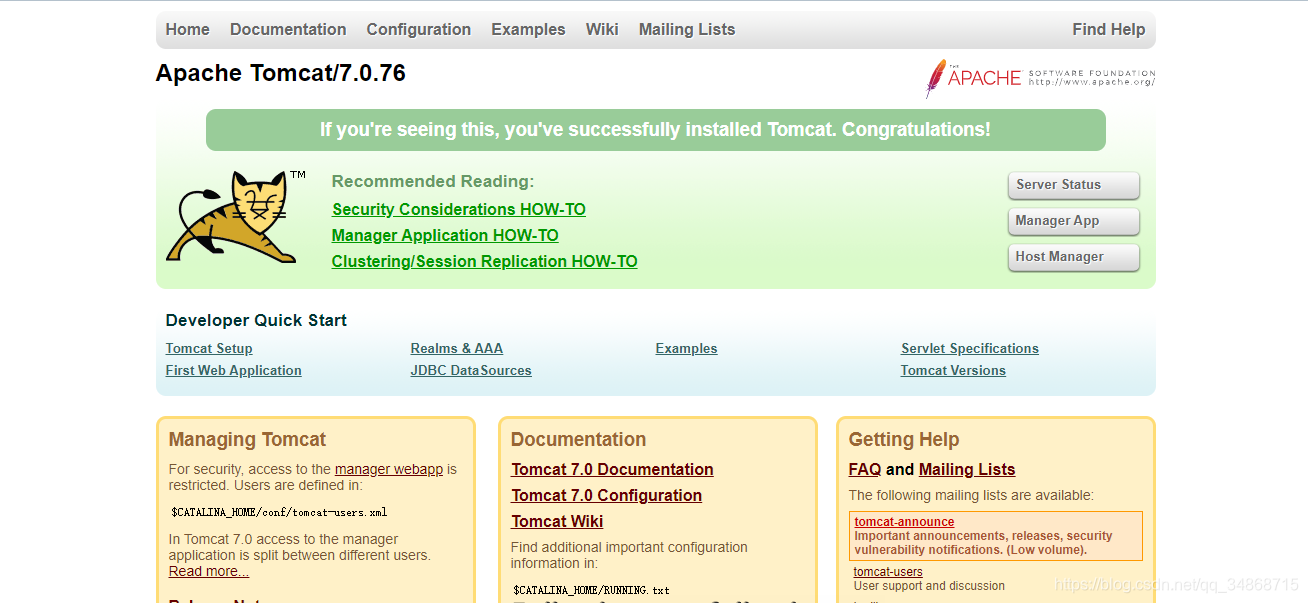The height and width of the screenshot is (603, 1308).
Task: Open the Mailing Lists link under Getting Help
Action: coord(967,469)
